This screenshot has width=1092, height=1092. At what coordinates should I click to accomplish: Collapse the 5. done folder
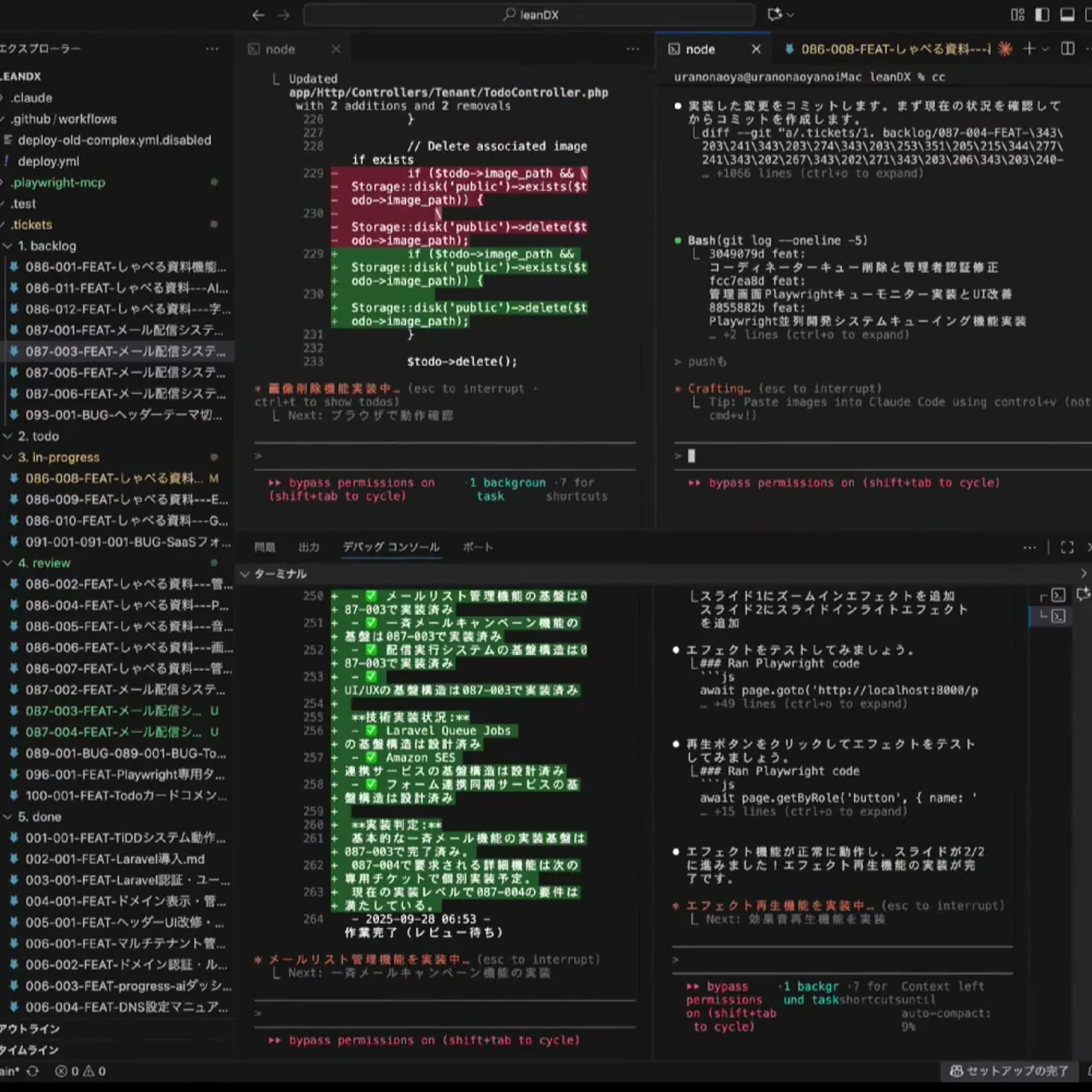point(40,816)
